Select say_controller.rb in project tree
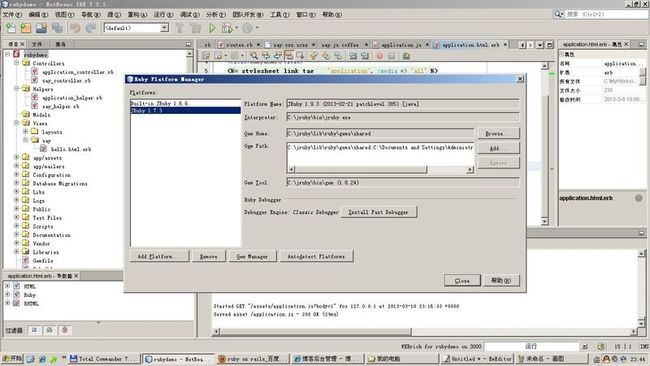This screenshot has height=366, width=650. pos(66,80)
